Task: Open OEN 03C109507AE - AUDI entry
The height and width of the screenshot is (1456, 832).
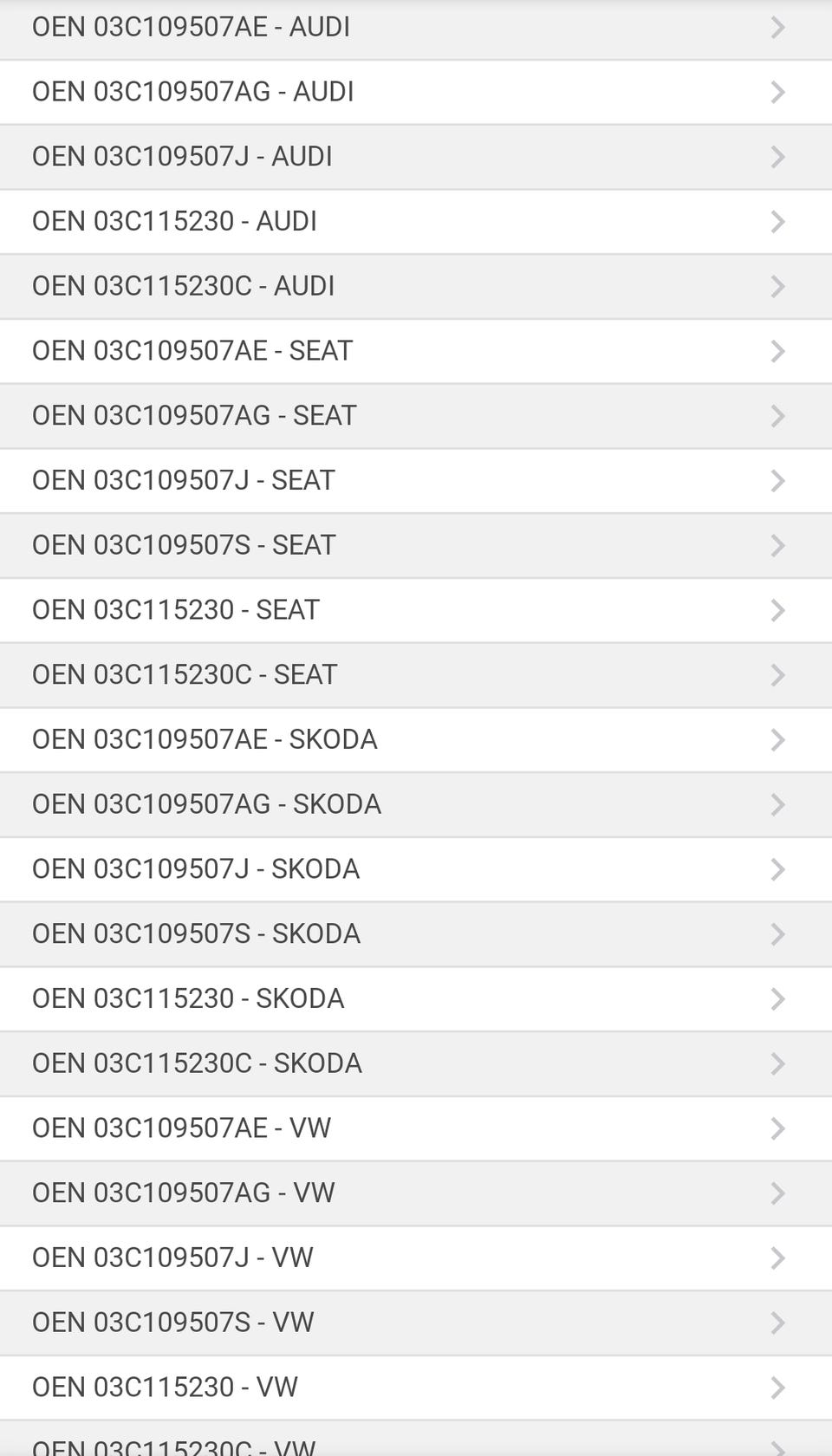Action: [191, 27]
